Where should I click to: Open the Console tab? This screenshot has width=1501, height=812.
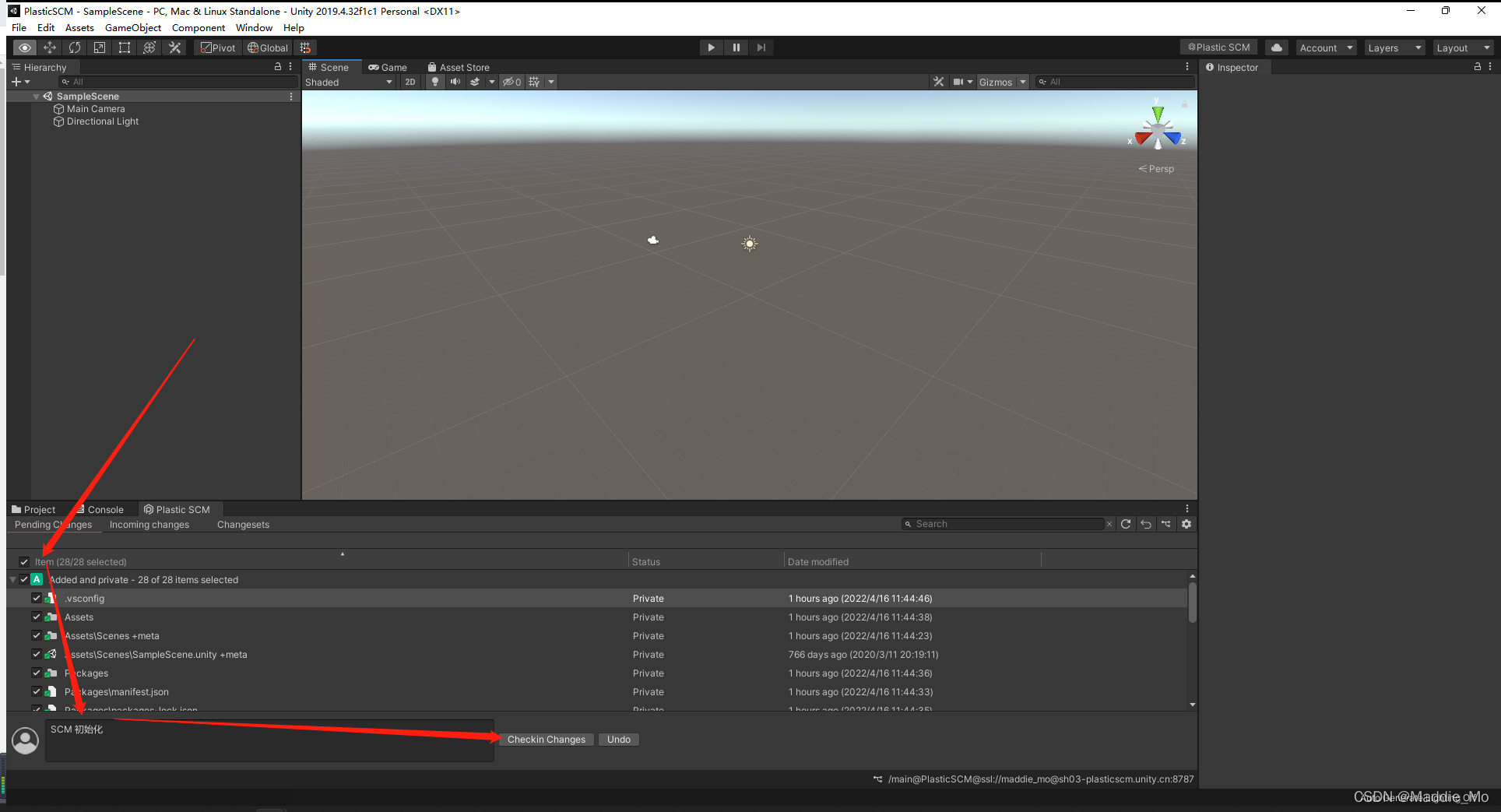(100, 510)
